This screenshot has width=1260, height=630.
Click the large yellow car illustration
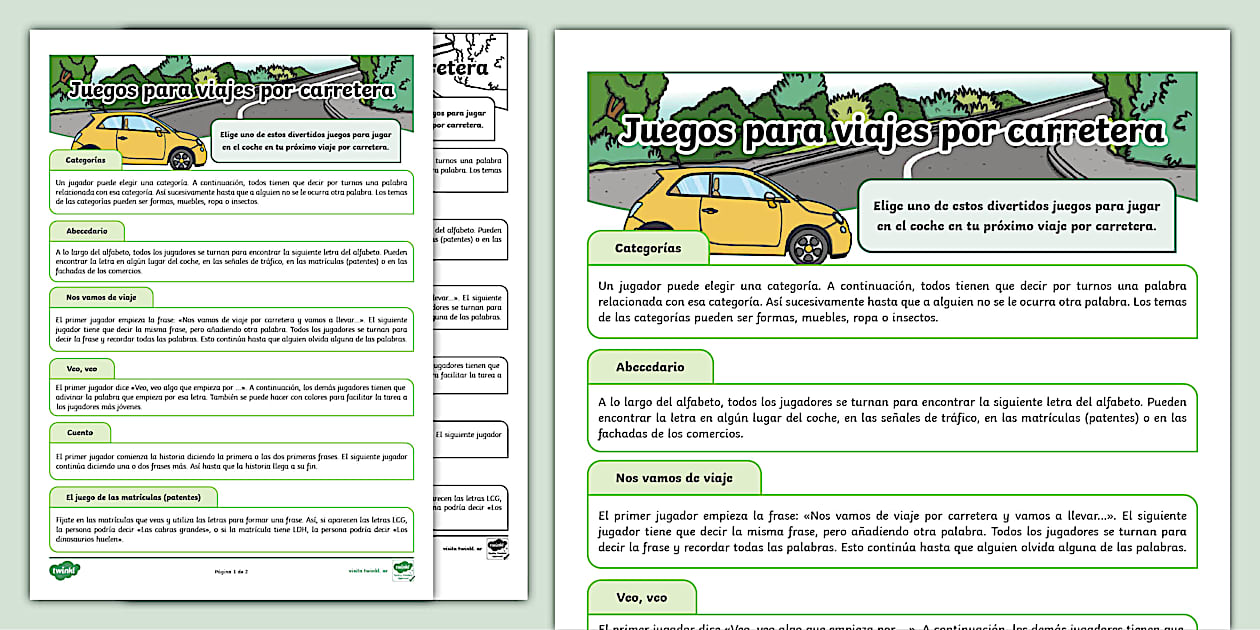point(741,212)
